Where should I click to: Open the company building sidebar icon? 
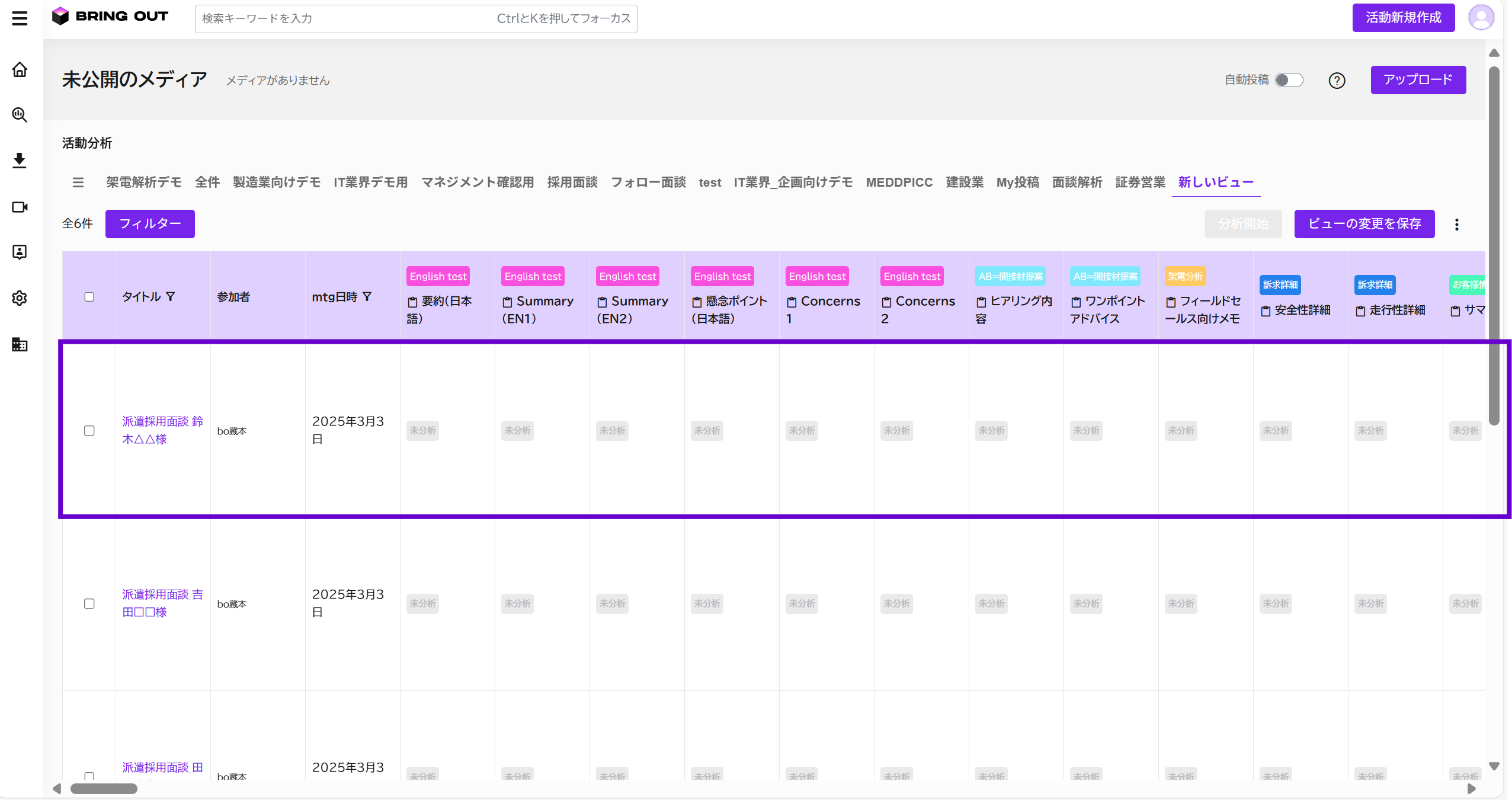(x=20, y=344)
